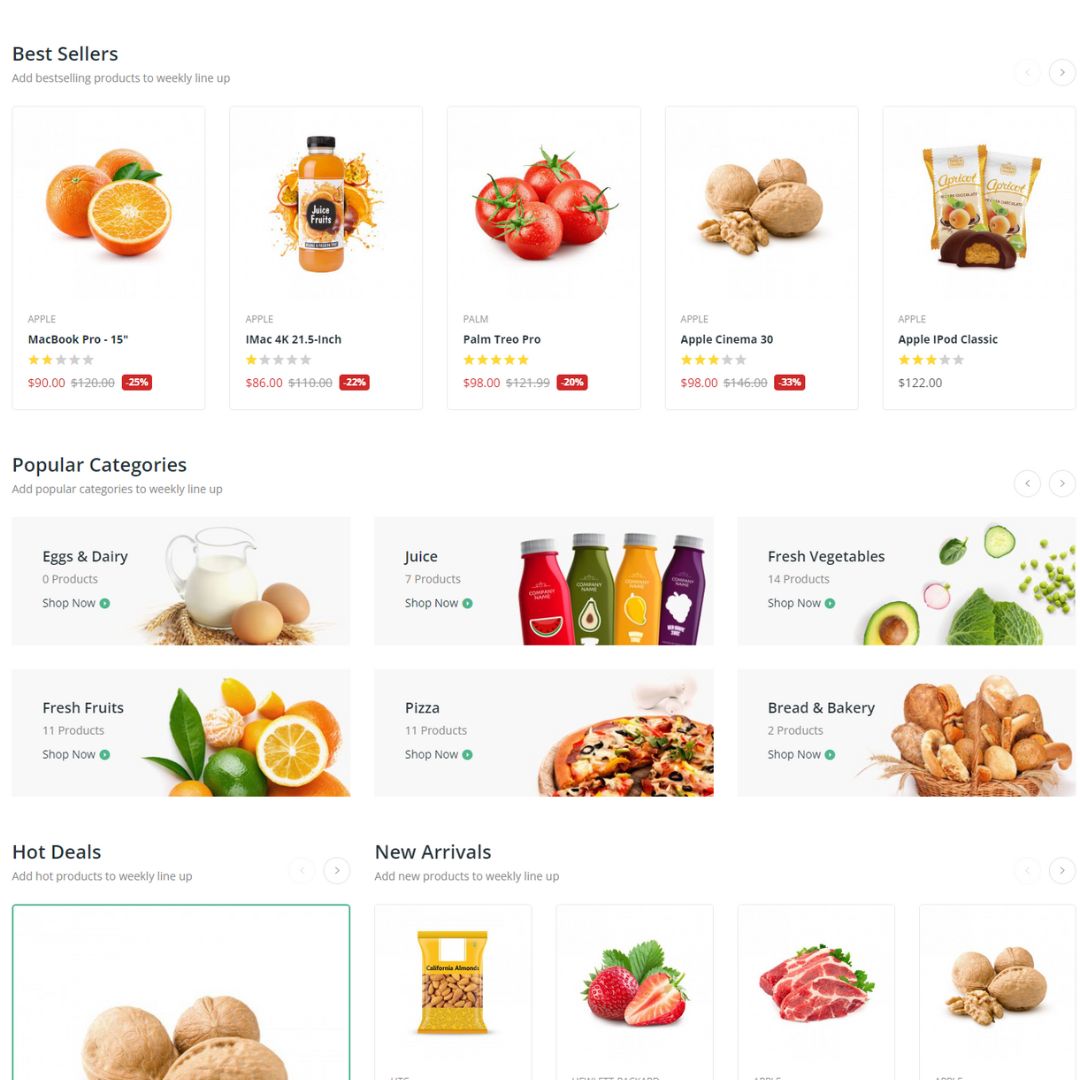Image resolution: width=1080 pixels, height=1080 pixels.
Task: Click next arrow in Best Sellers carousel
Action: [1061, 72]
